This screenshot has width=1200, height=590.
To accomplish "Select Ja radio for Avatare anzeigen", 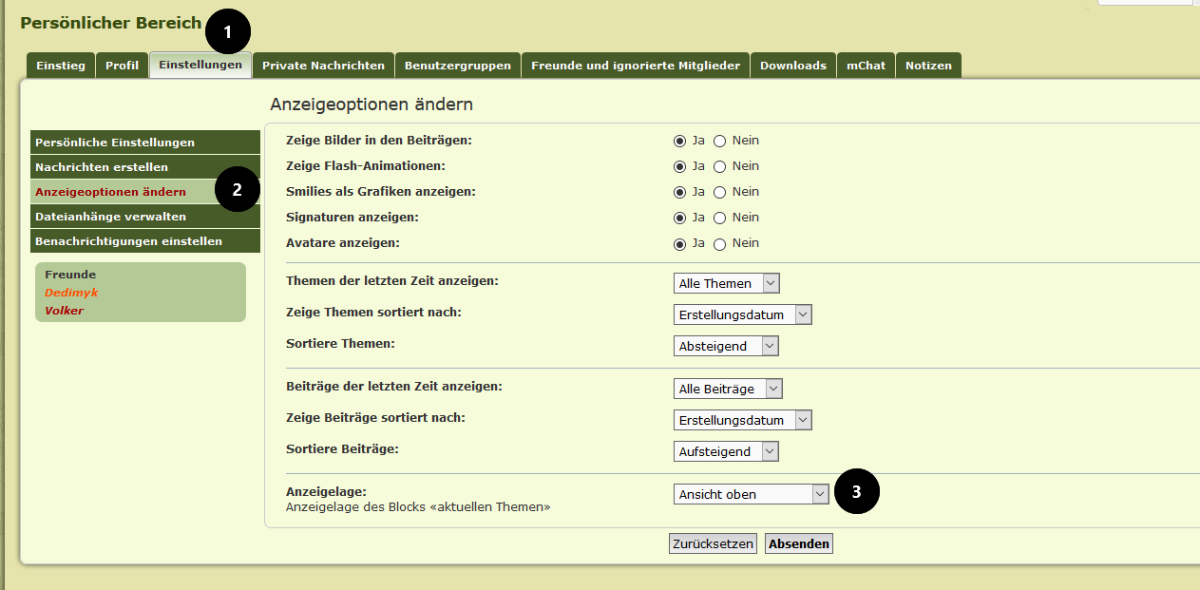I will pyautogui.click(x=680, y=244).
